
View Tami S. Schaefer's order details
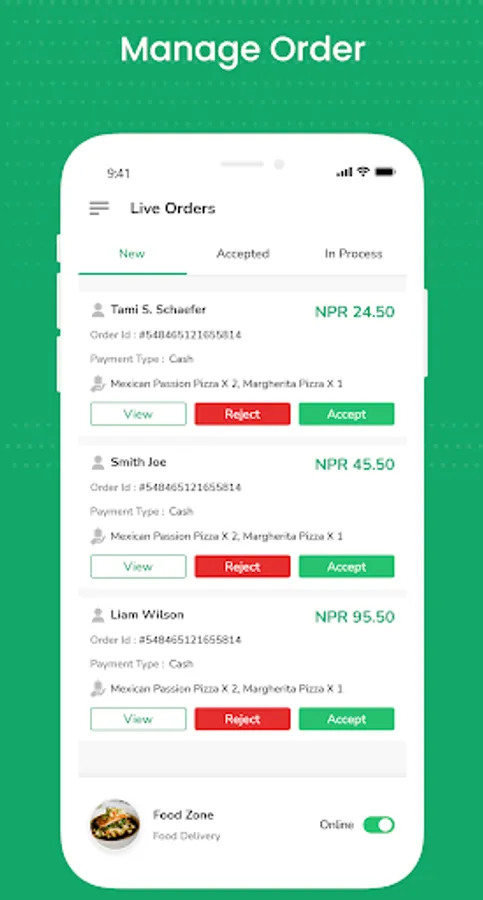pyautogui.click(x=138, y=414)
